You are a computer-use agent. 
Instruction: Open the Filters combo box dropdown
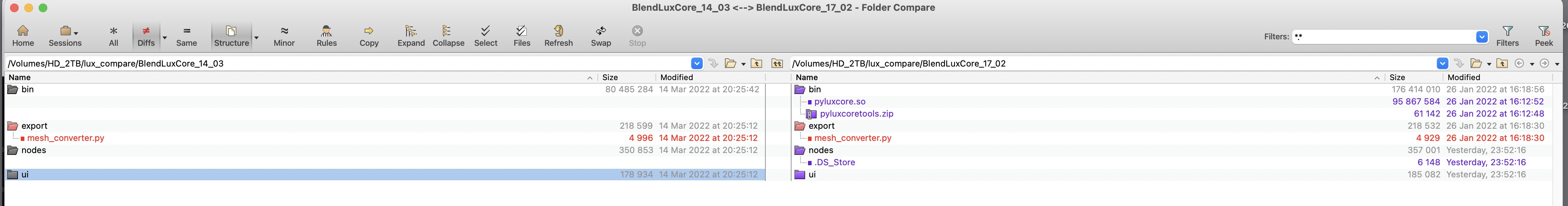(x=1482, y=37)
